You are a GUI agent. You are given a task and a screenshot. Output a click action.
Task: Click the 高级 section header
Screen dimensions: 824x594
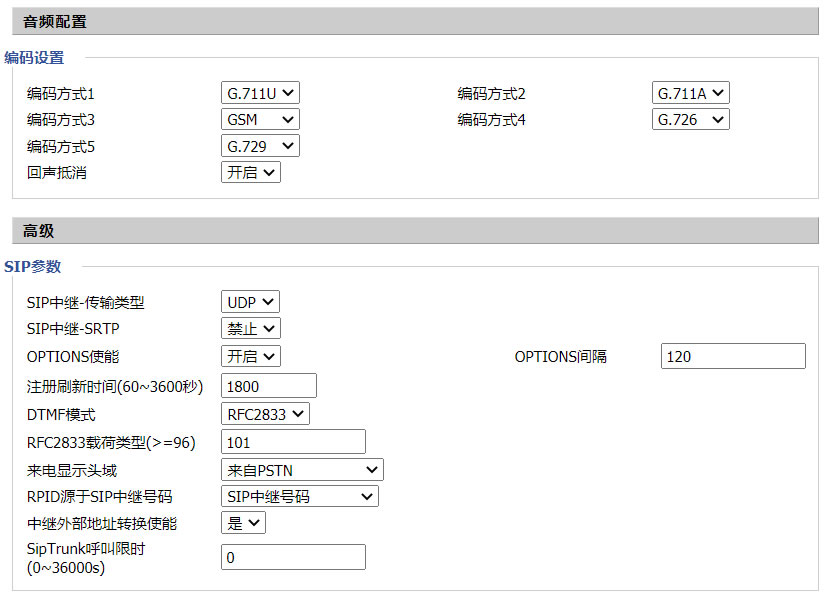pos(38,231)
